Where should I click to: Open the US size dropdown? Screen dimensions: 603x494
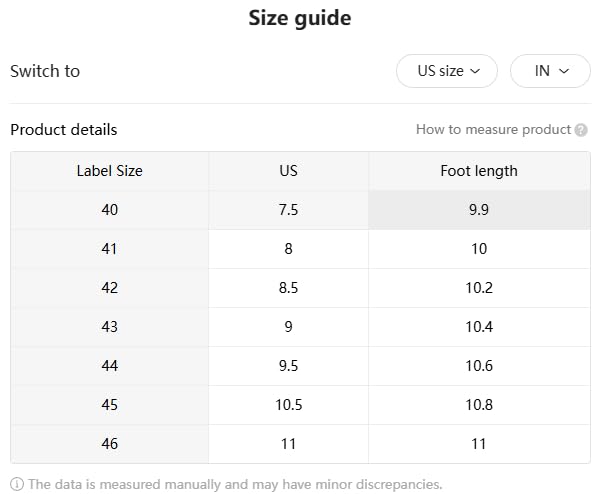point(447,71)
